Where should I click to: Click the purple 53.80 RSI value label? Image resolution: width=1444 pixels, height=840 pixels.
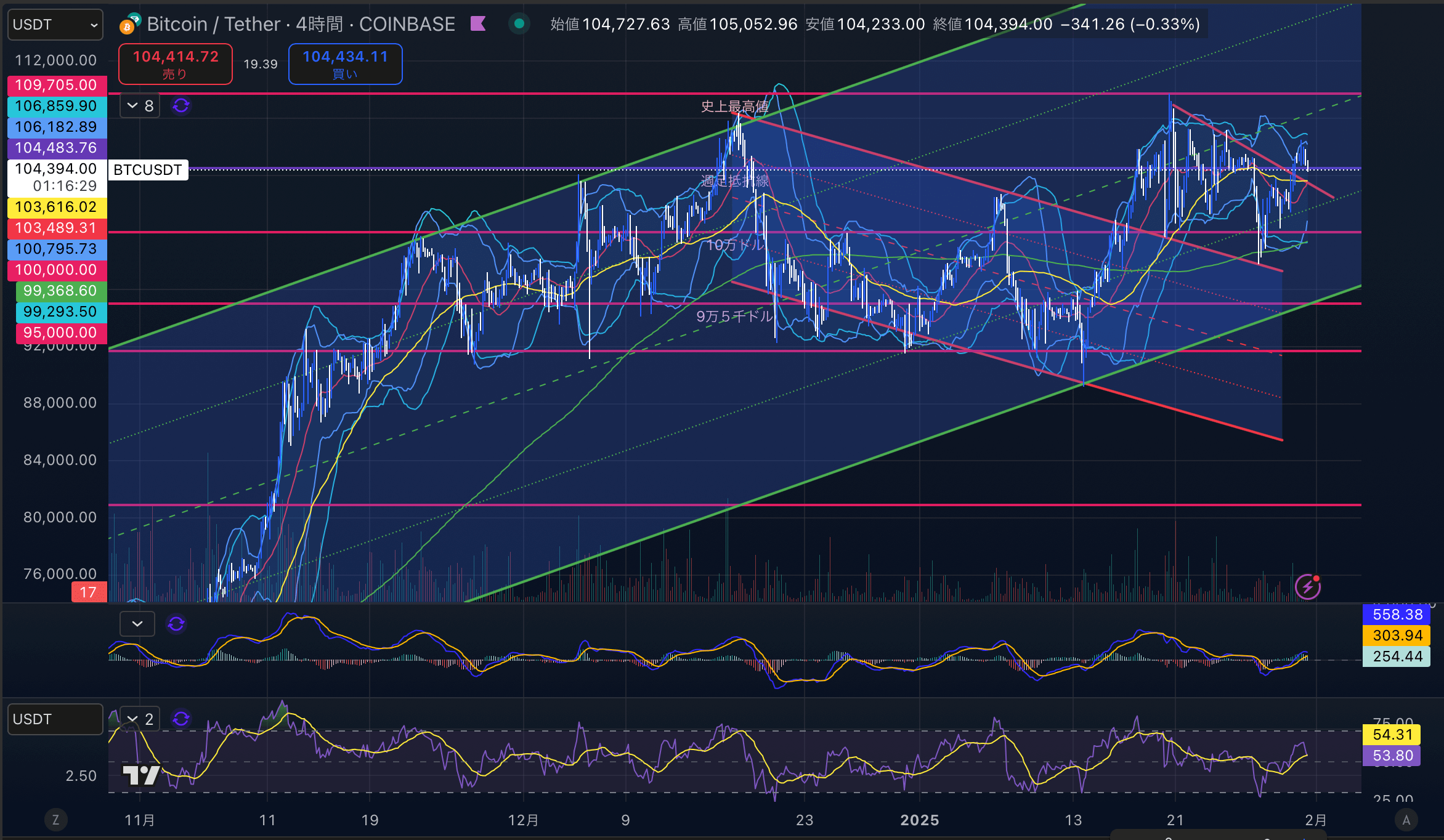[x=1392, y=756]
